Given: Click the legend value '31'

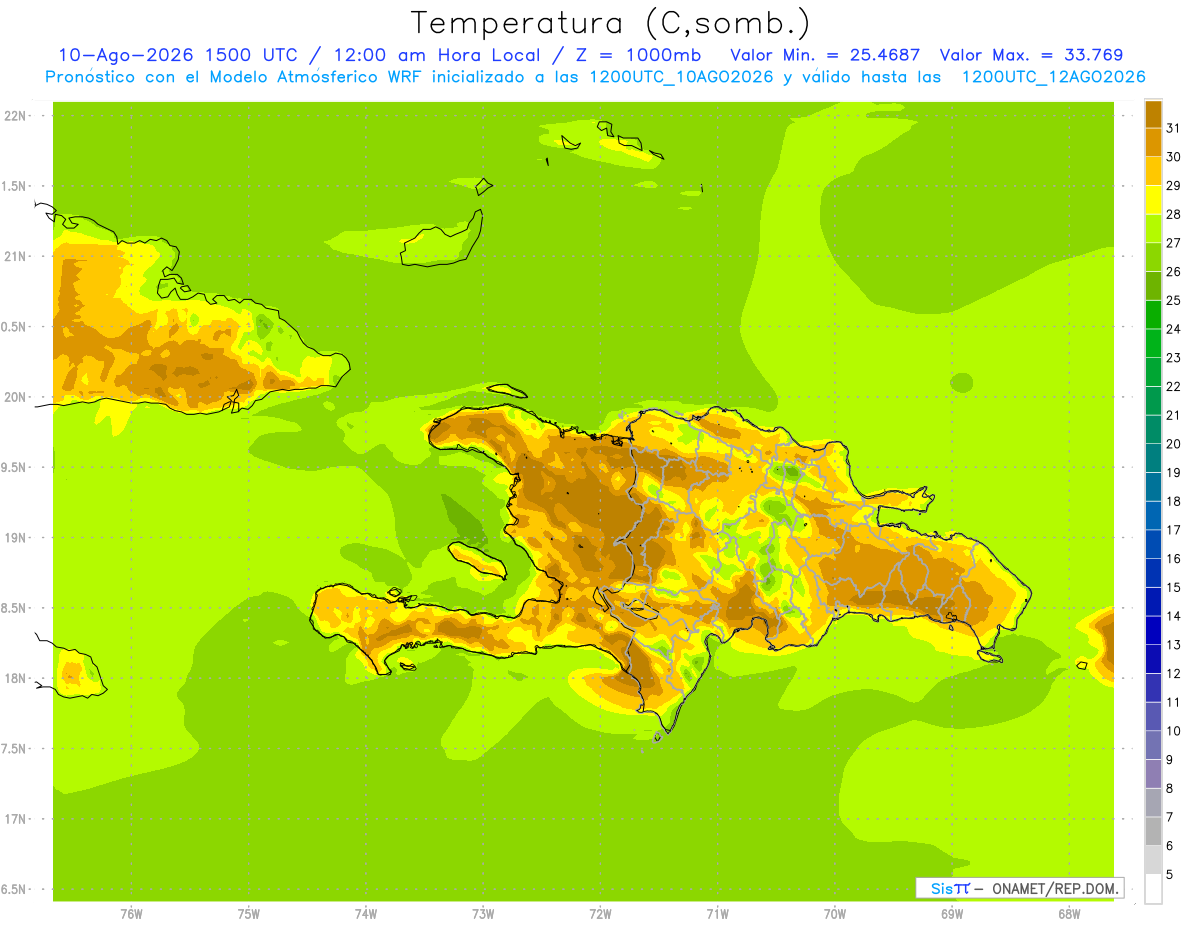Looking at the screenshot, I should [x=1173, y=128].
